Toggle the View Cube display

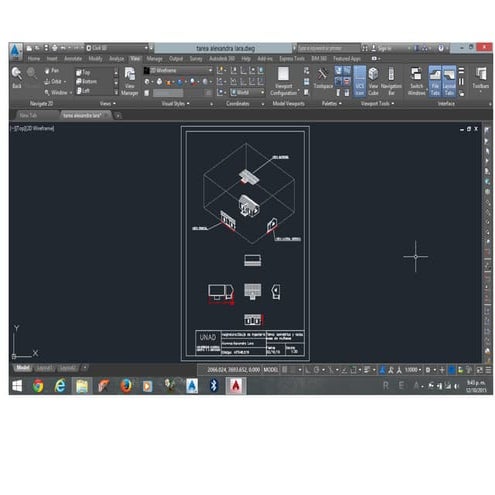(x=373, y=81)
